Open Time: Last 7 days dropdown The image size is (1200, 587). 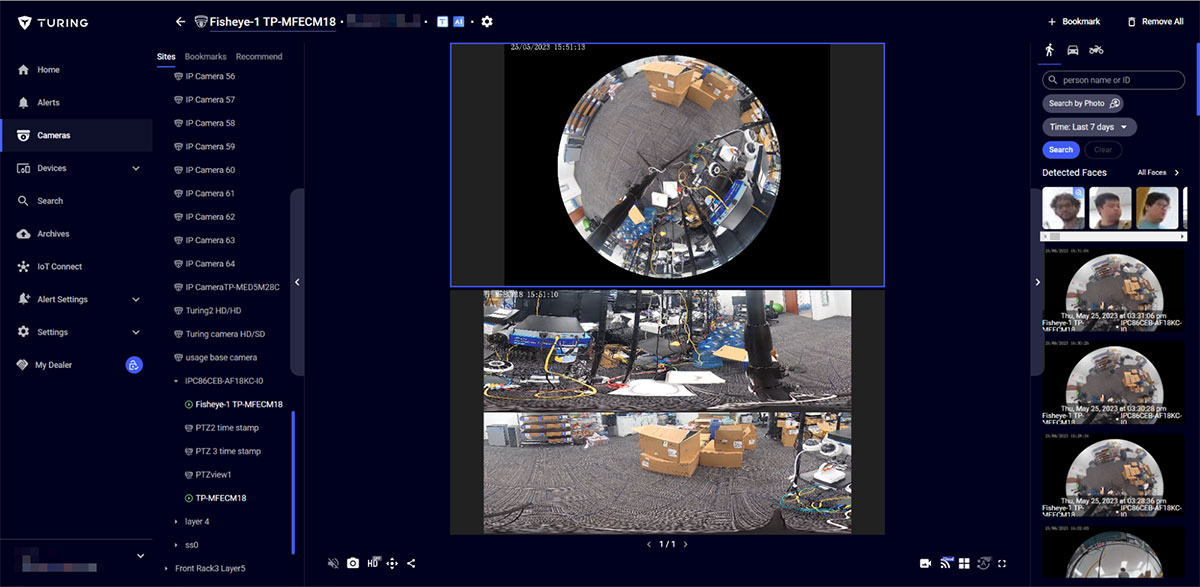pyautogui.click(x=1089, y=127)
